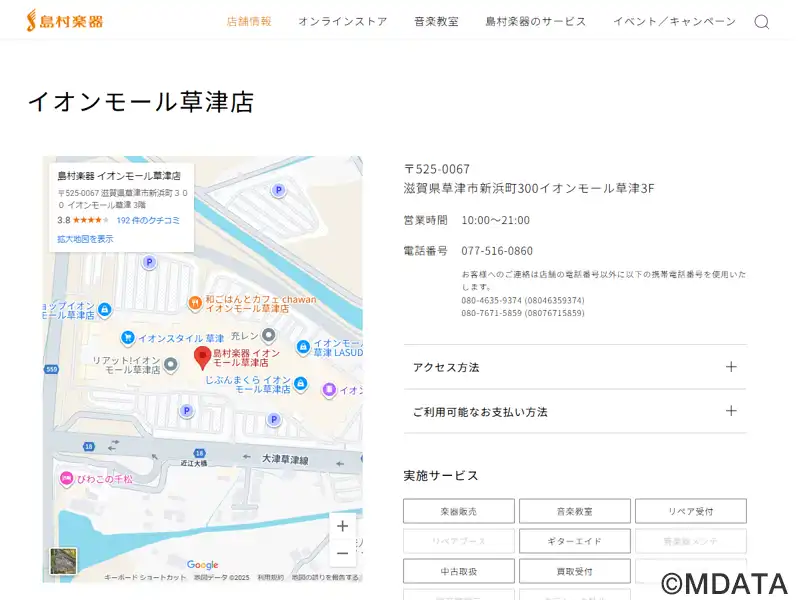The width and height of the screenshot is (800, 600).
Task: Click the 買取受付 service button
Action: pos(574,571)
